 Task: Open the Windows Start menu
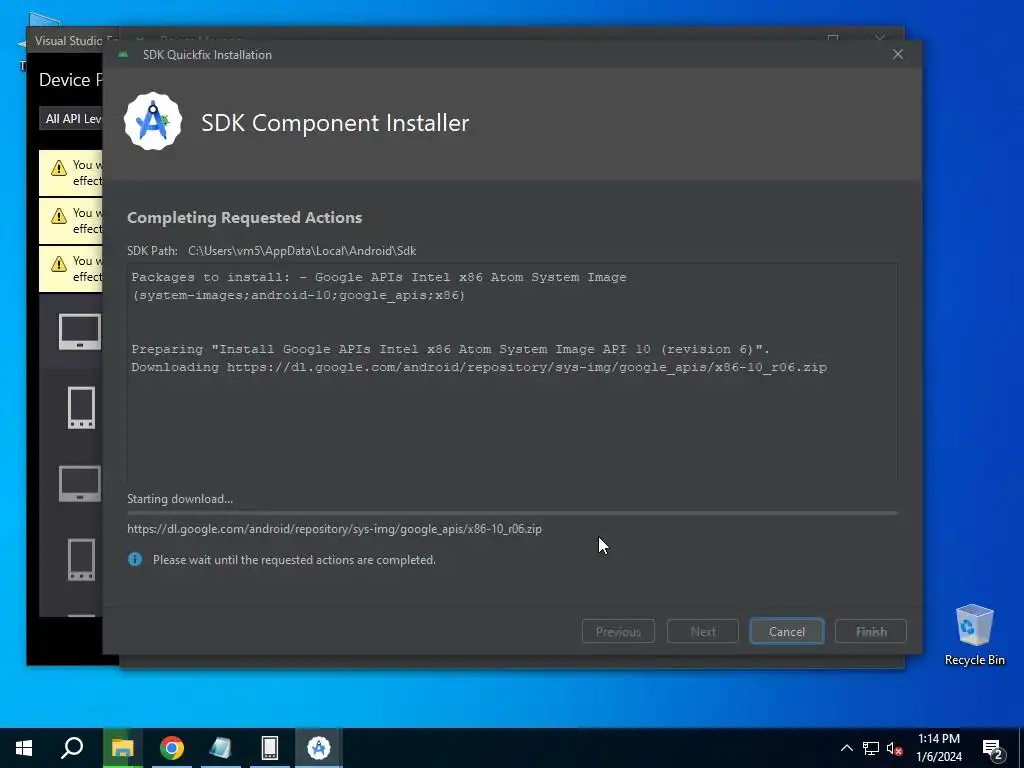point(24,748)
